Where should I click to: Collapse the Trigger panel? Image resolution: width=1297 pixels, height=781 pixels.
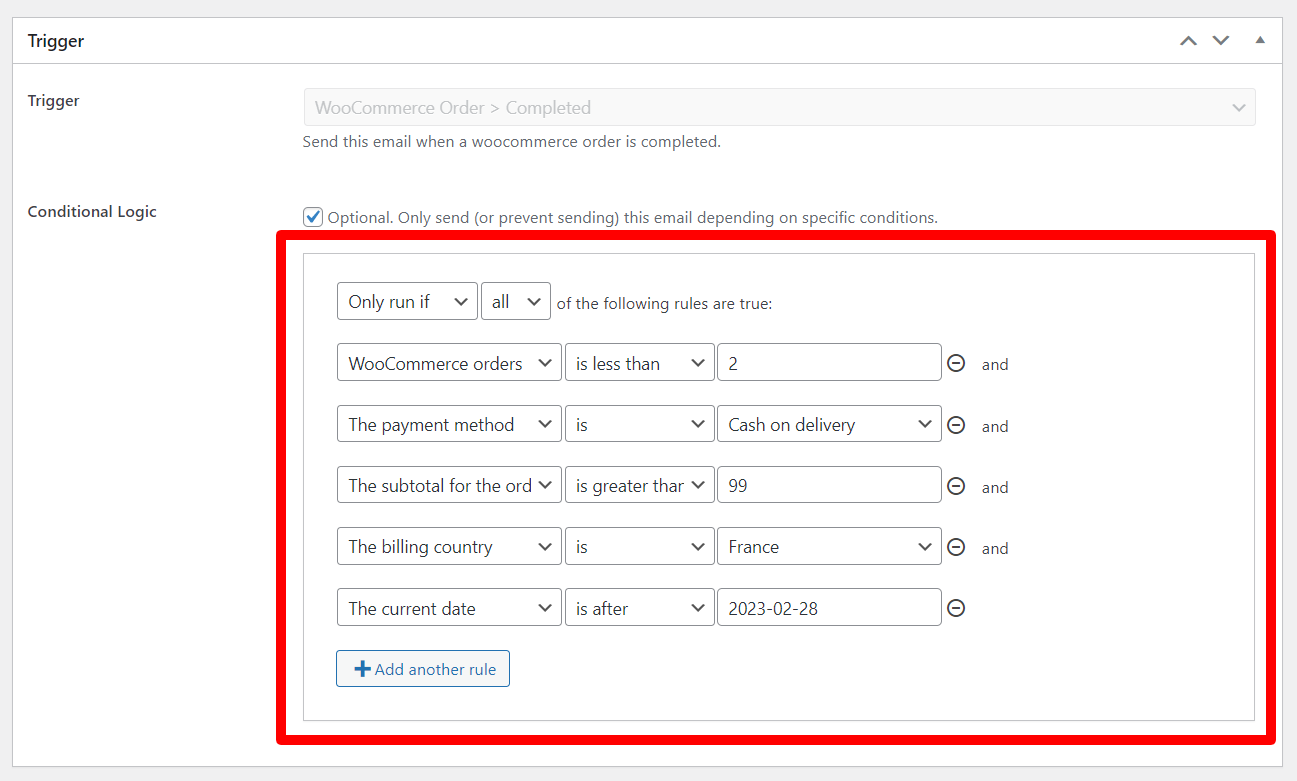1259,40
